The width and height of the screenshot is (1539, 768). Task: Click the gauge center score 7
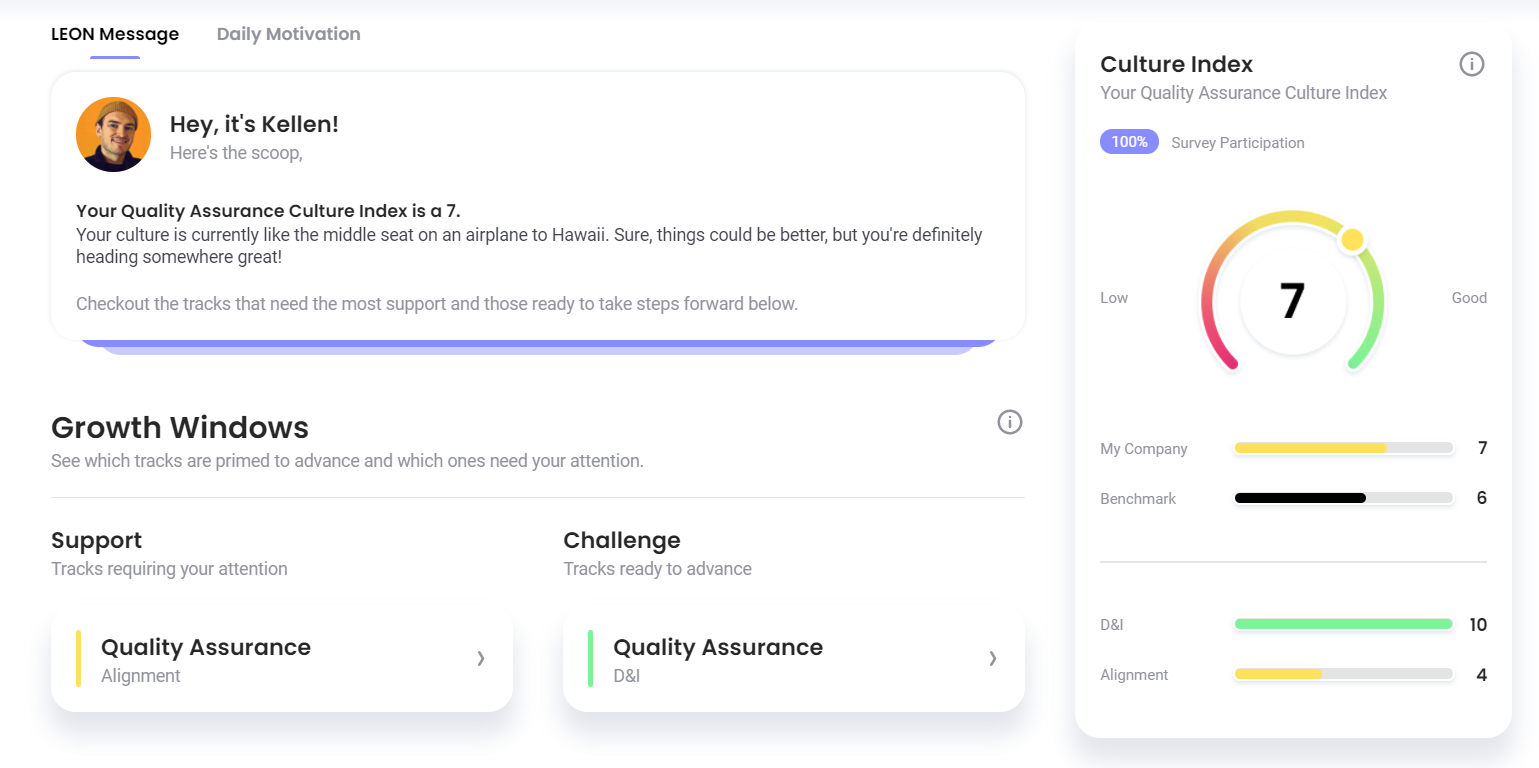(1292, 300)
